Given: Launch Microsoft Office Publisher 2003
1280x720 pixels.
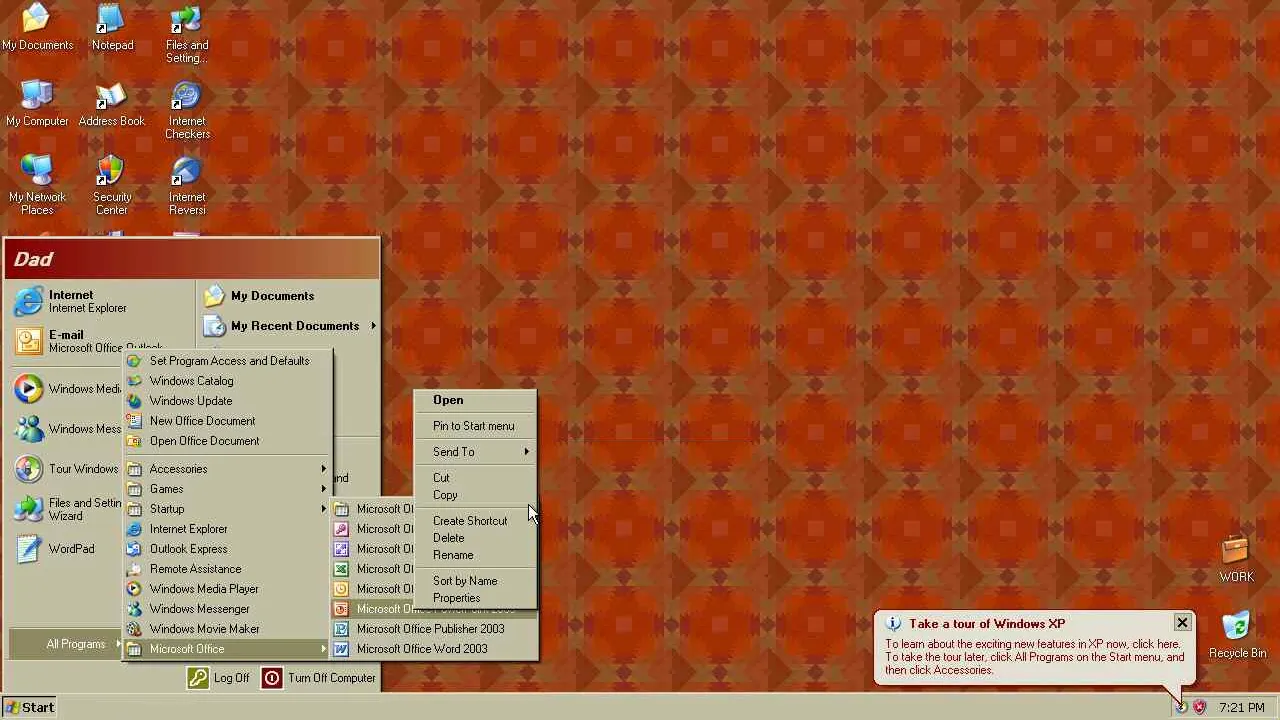Looking at the screenshot, I should tap(435, 629).
